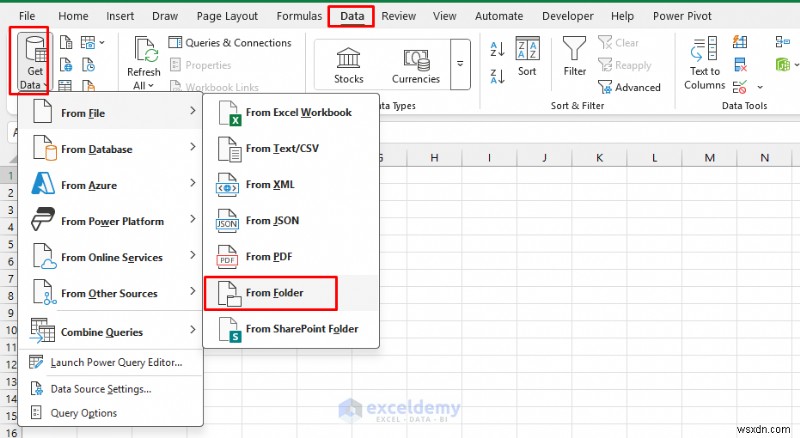The width and height of the screenshot is (800, 438).
Task: Click the From Web ribbon icon
Action: coord(66,64)
